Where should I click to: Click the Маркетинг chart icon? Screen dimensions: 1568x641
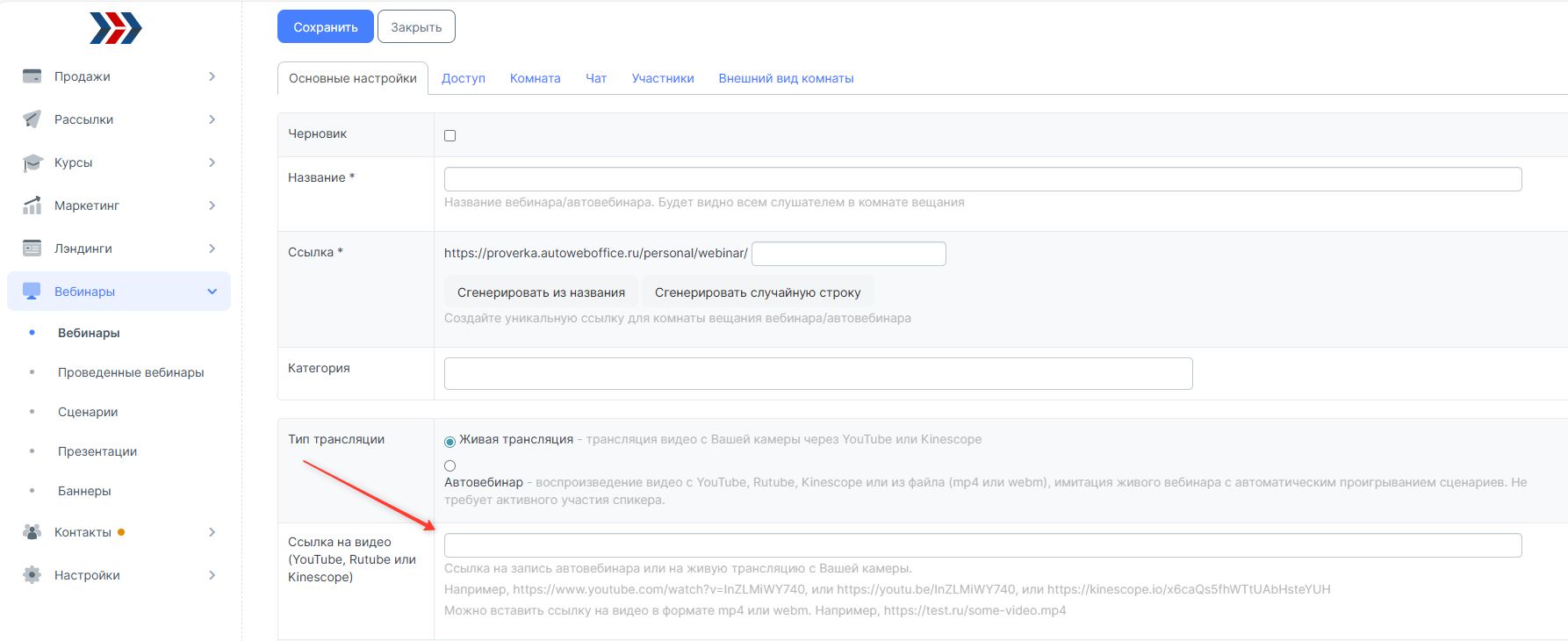(x=32, y=205)
